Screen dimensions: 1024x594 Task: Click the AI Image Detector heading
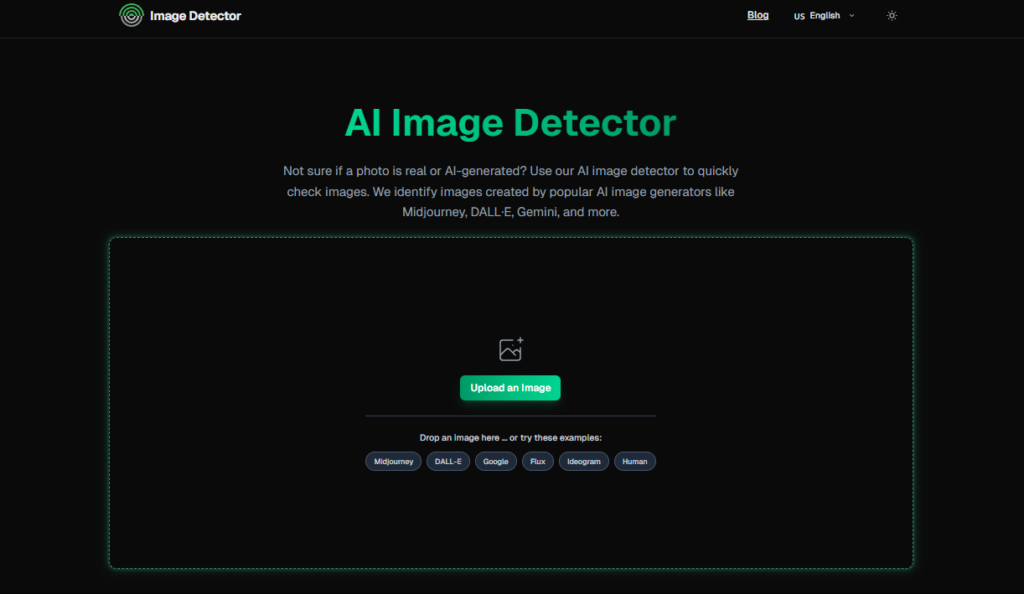(510, 123)
